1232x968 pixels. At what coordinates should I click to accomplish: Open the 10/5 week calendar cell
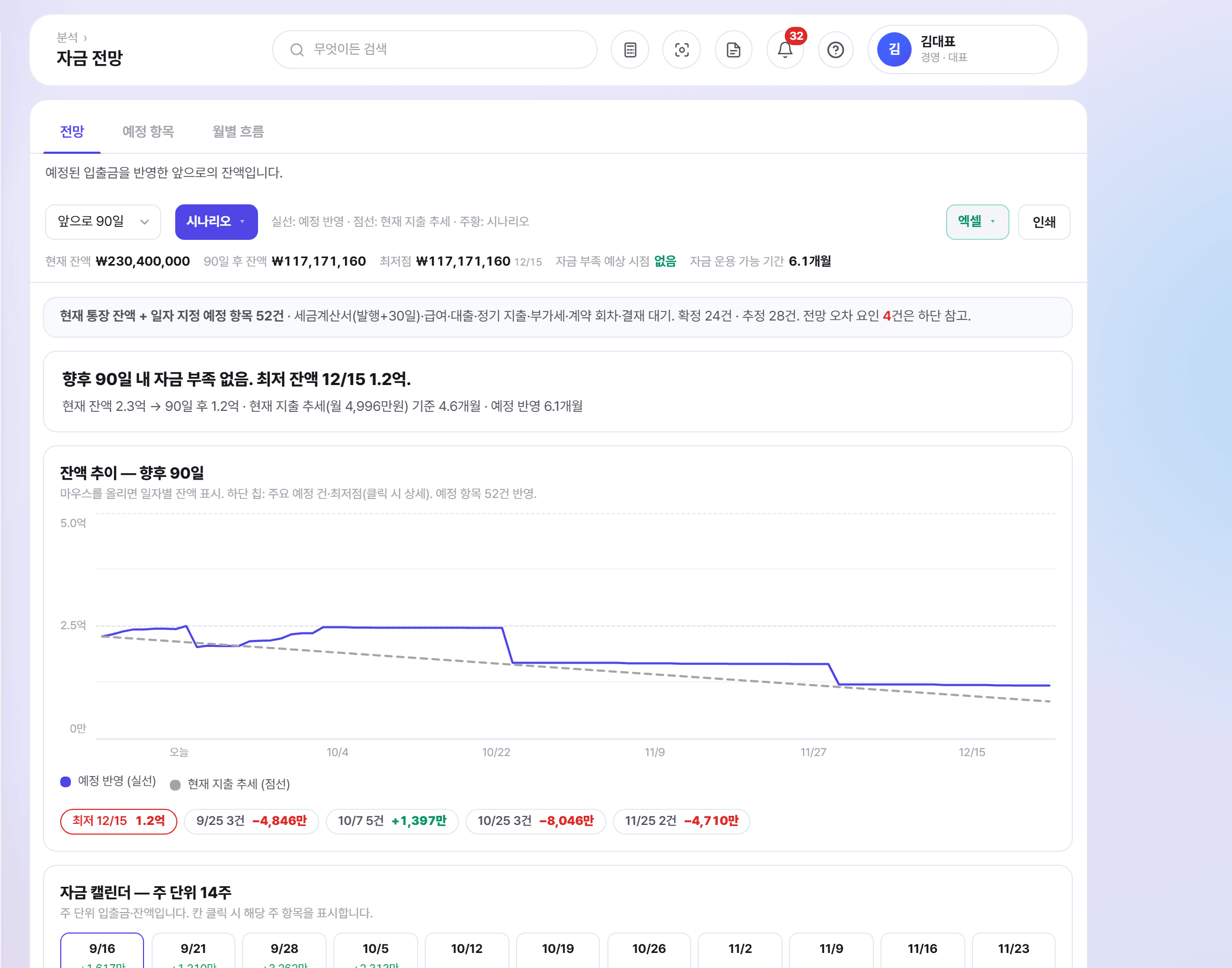[376, 950]
